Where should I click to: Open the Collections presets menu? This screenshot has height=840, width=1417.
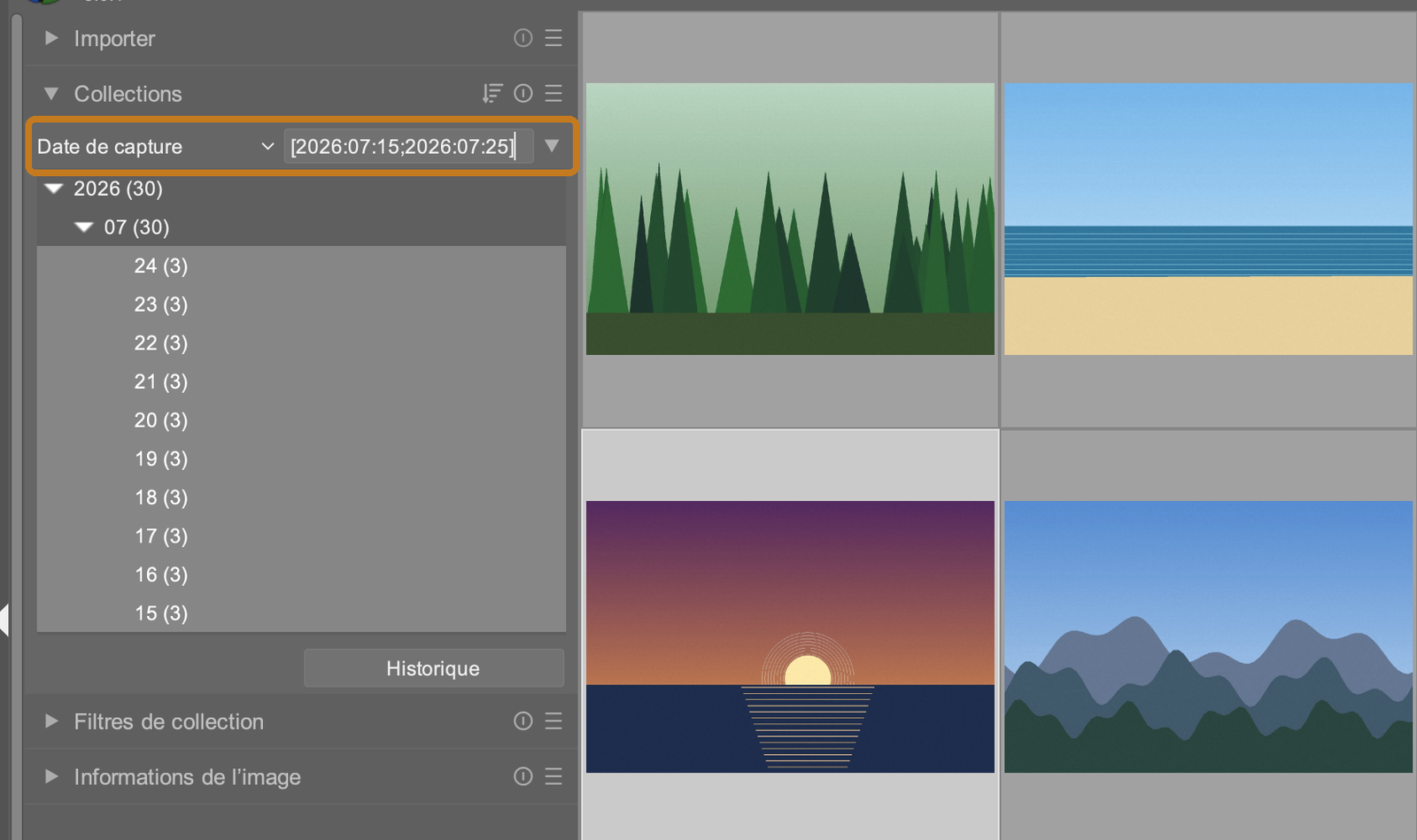[x=554, y=93]
